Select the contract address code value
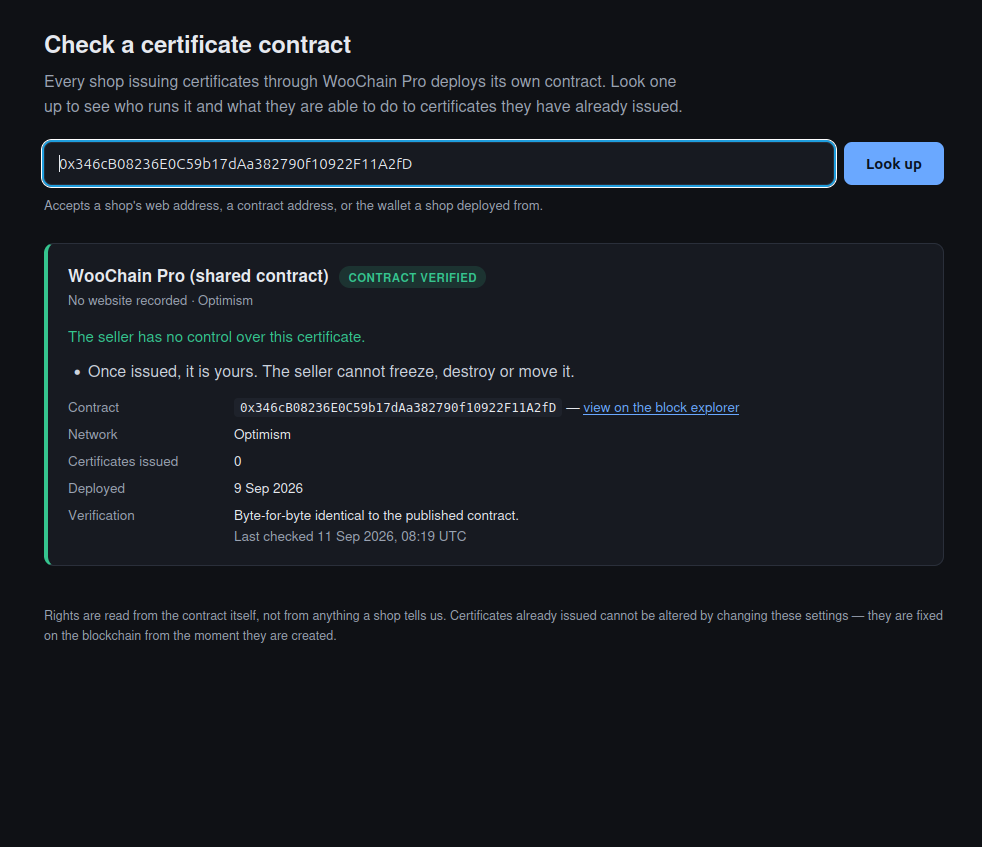This screenshot has width=982, height=847. click(398, 407)
